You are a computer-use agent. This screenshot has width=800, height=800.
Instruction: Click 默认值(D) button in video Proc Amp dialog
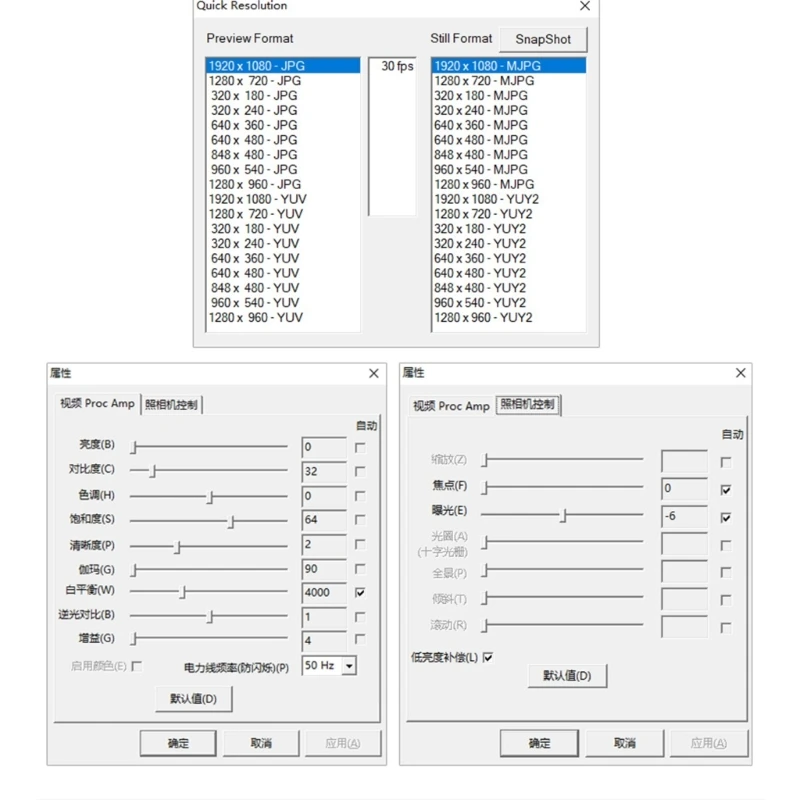[193, 698]
